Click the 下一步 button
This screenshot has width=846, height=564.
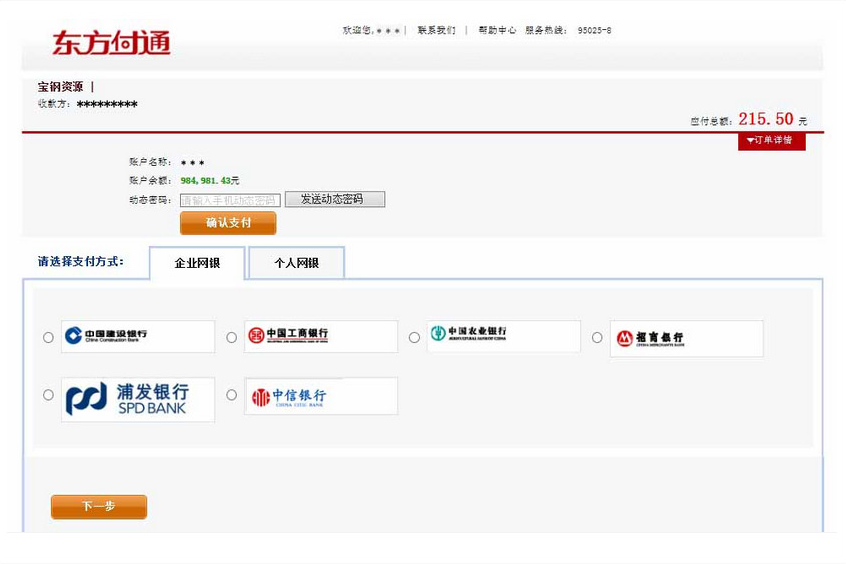(99, 506)
